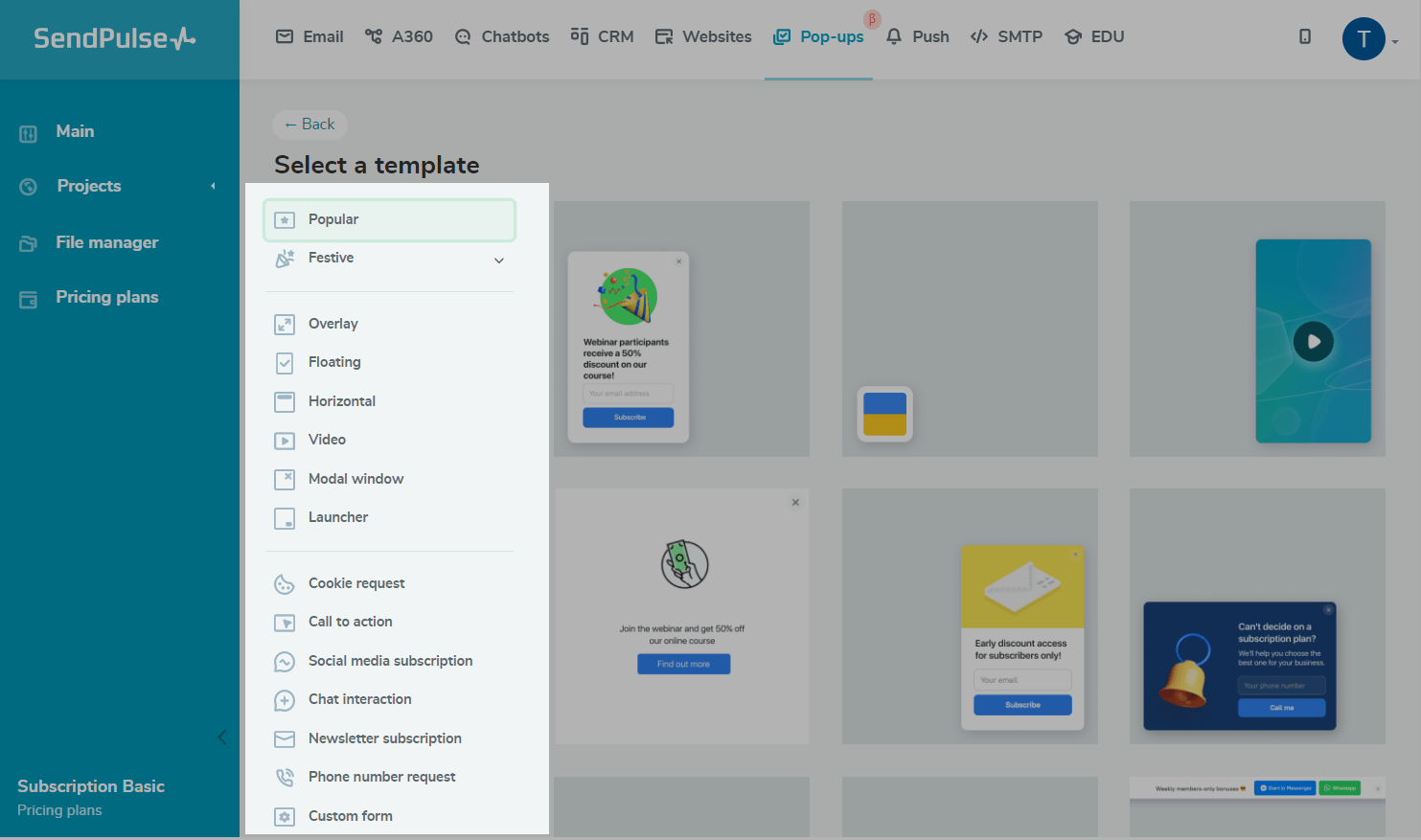Click the mobile phone icon in header
1421x840 pixels.
(x=1305, y=36)
